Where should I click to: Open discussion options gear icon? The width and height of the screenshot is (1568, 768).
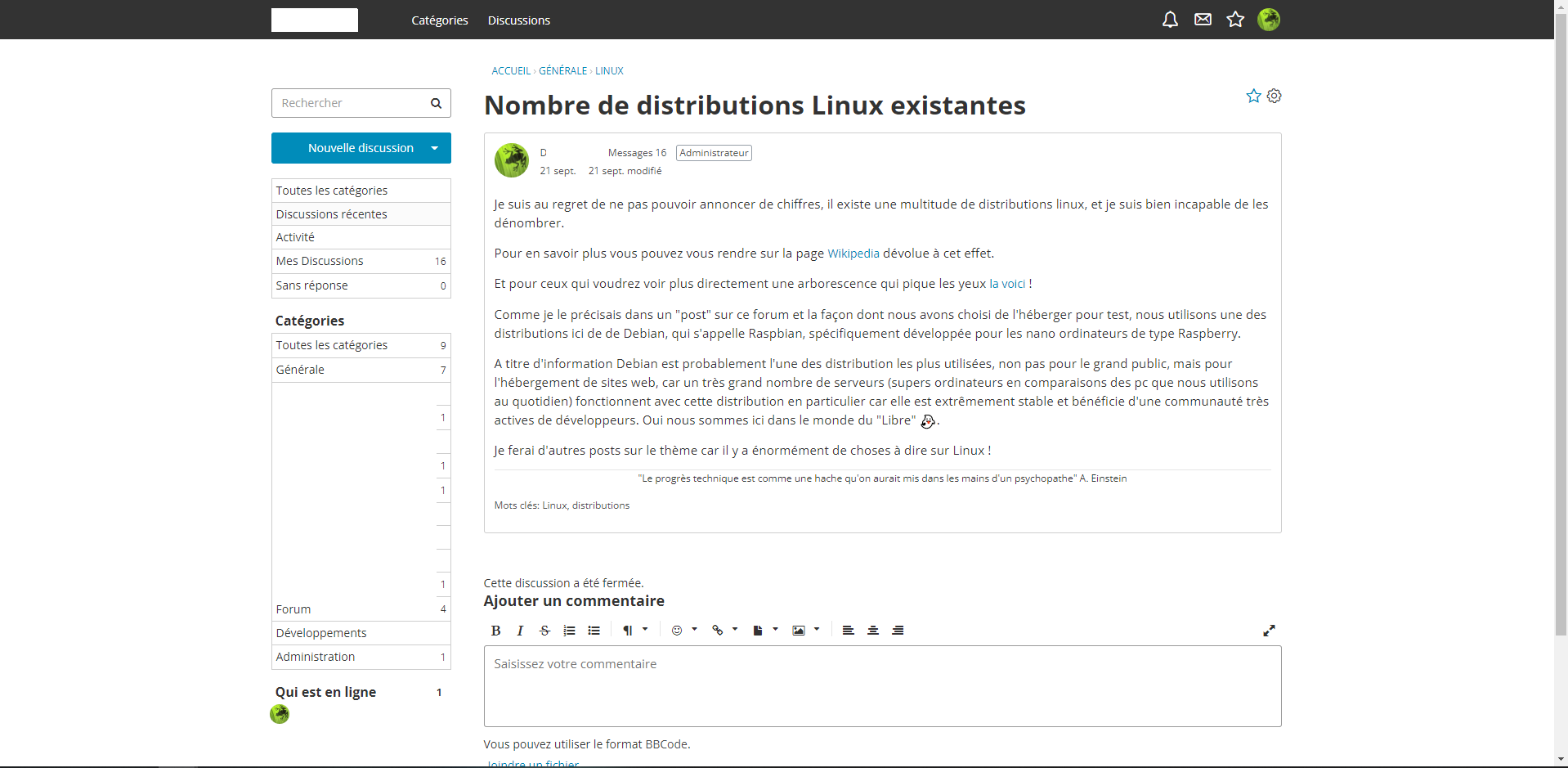1274,97
